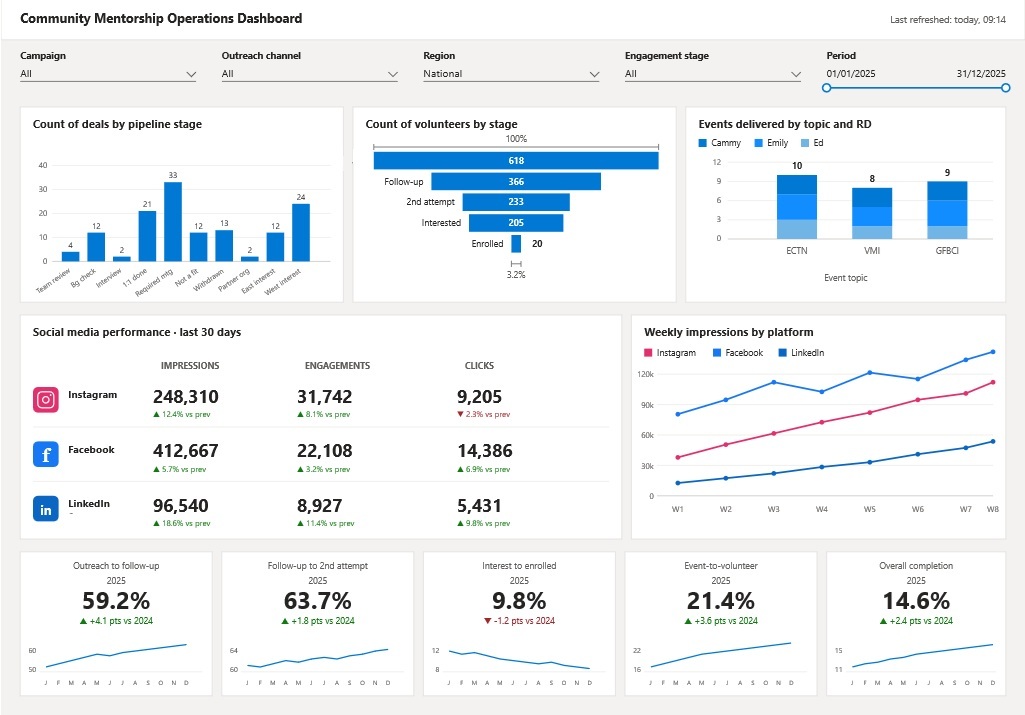Click the LinkedIn legend marker in weekly impressions

(782, 353)
